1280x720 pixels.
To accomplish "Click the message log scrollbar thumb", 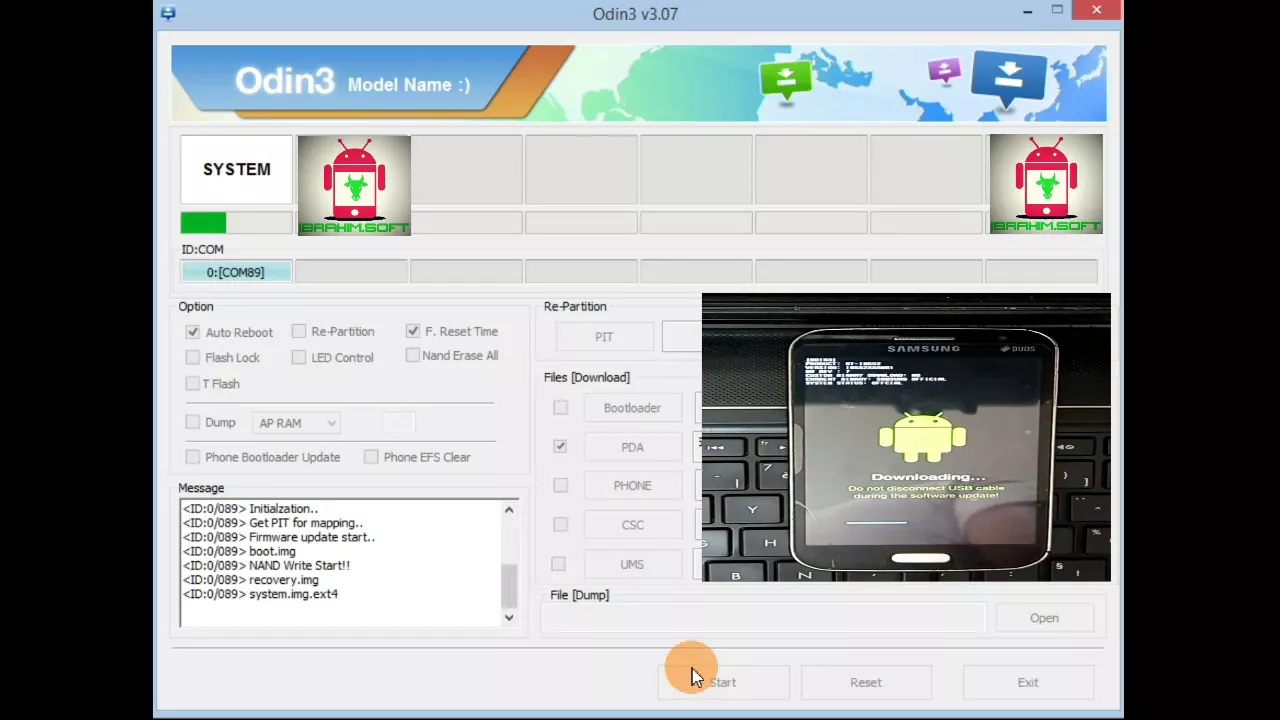I will (509, 585).
